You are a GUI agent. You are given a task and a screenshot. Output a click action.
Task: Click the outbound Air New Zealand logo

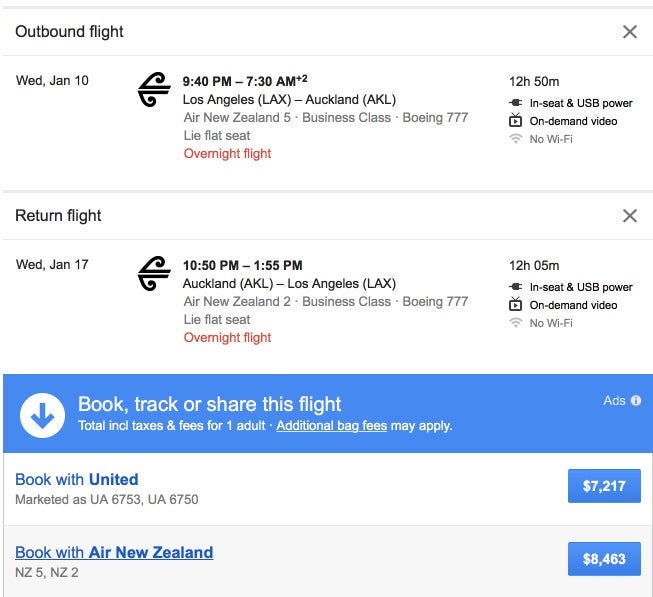tap(154, 90)
